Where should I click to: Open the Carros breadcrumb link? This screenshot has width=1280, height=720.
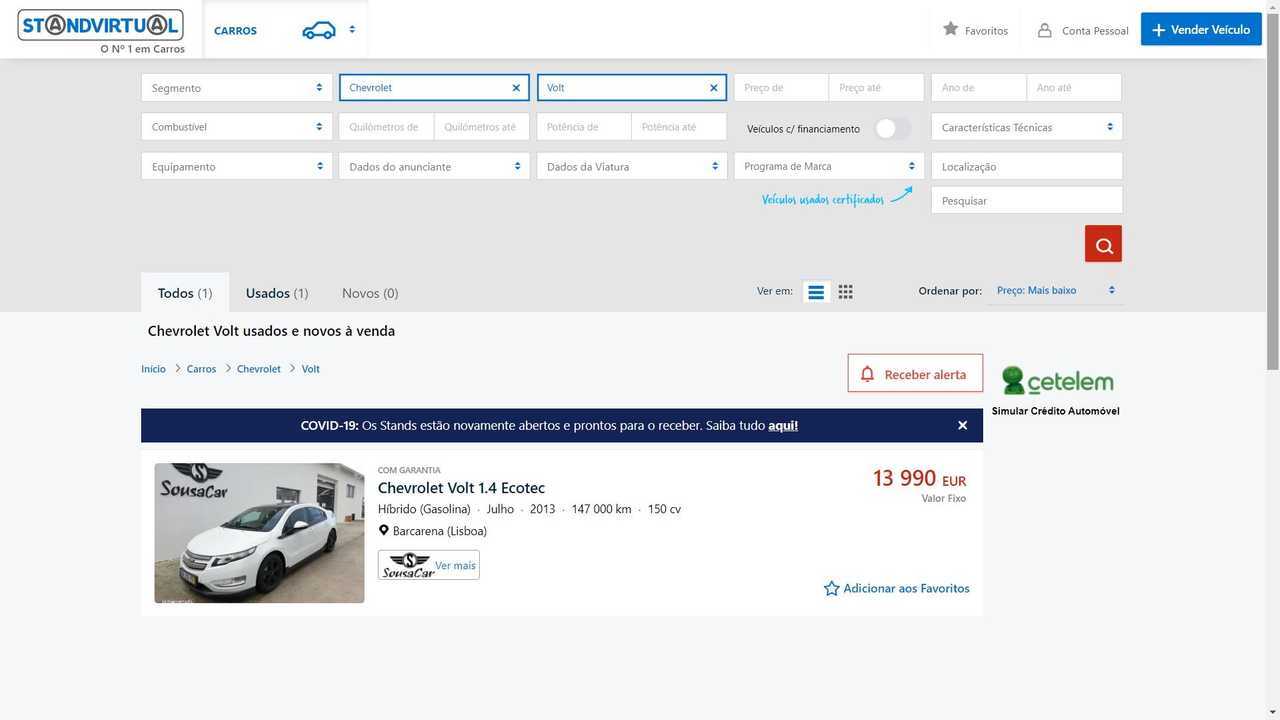point(201,369)
